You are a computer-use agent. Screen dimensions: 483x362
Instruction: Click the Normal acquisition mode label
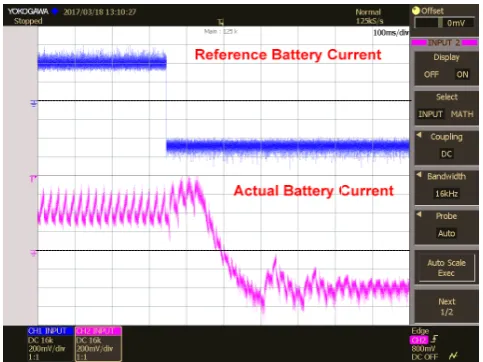click(368, 12)
